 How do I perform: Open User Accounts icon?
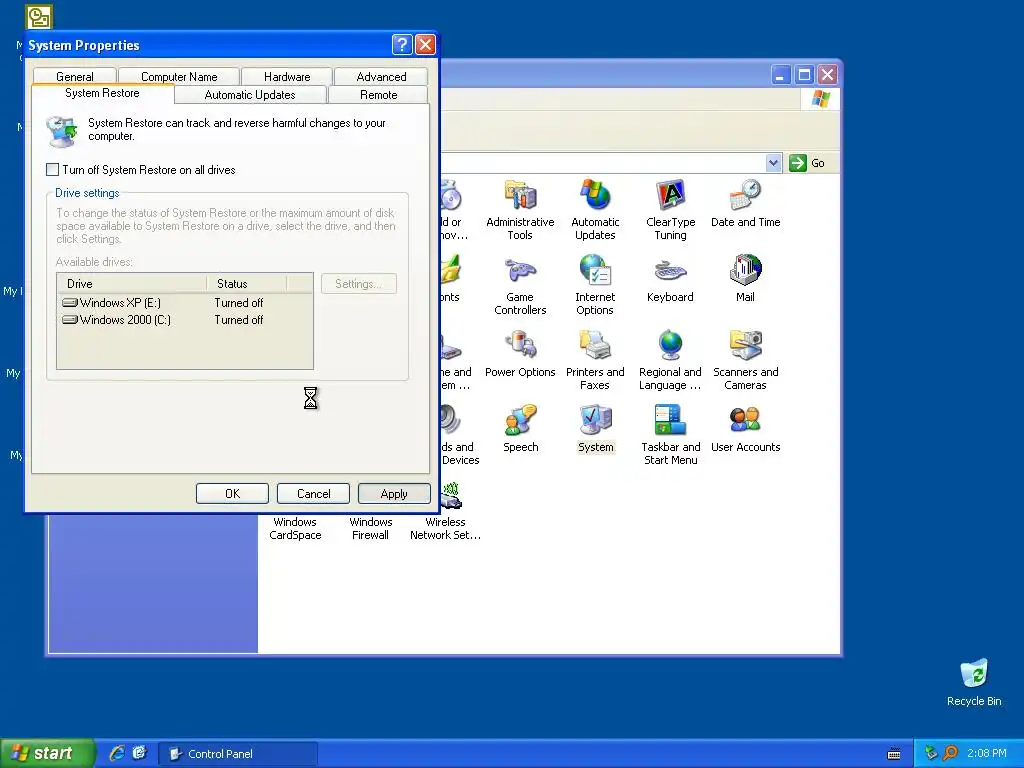coord(745,429)
